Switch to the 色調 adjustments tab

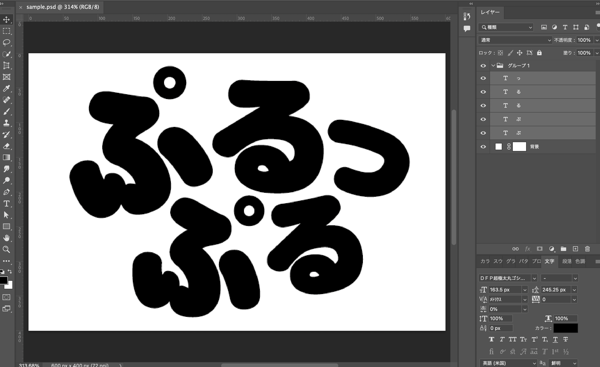(x=580, y=261)
